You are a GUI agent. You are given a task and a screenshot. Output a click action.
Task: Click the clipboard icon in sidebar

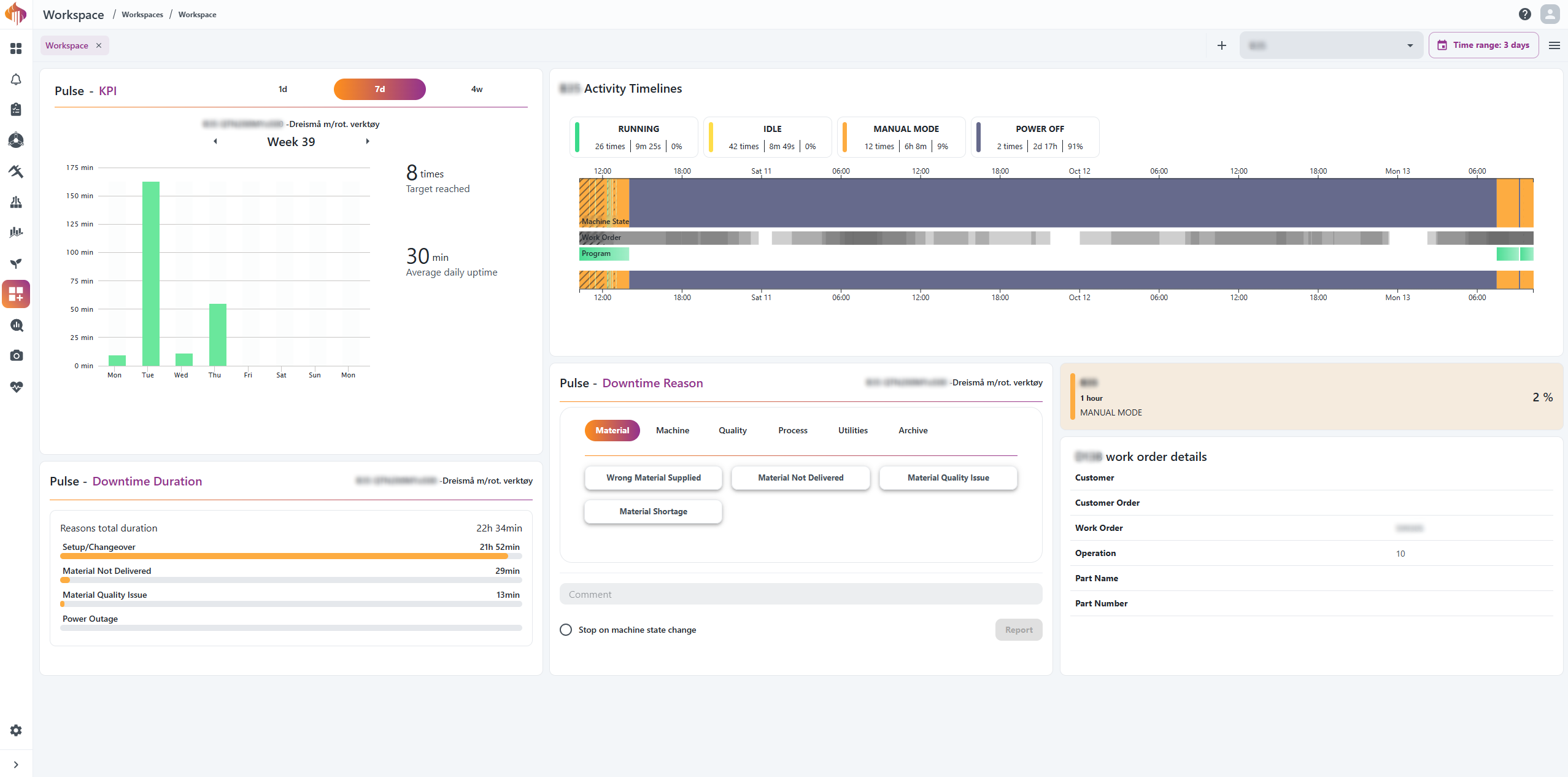coord(16,110)
